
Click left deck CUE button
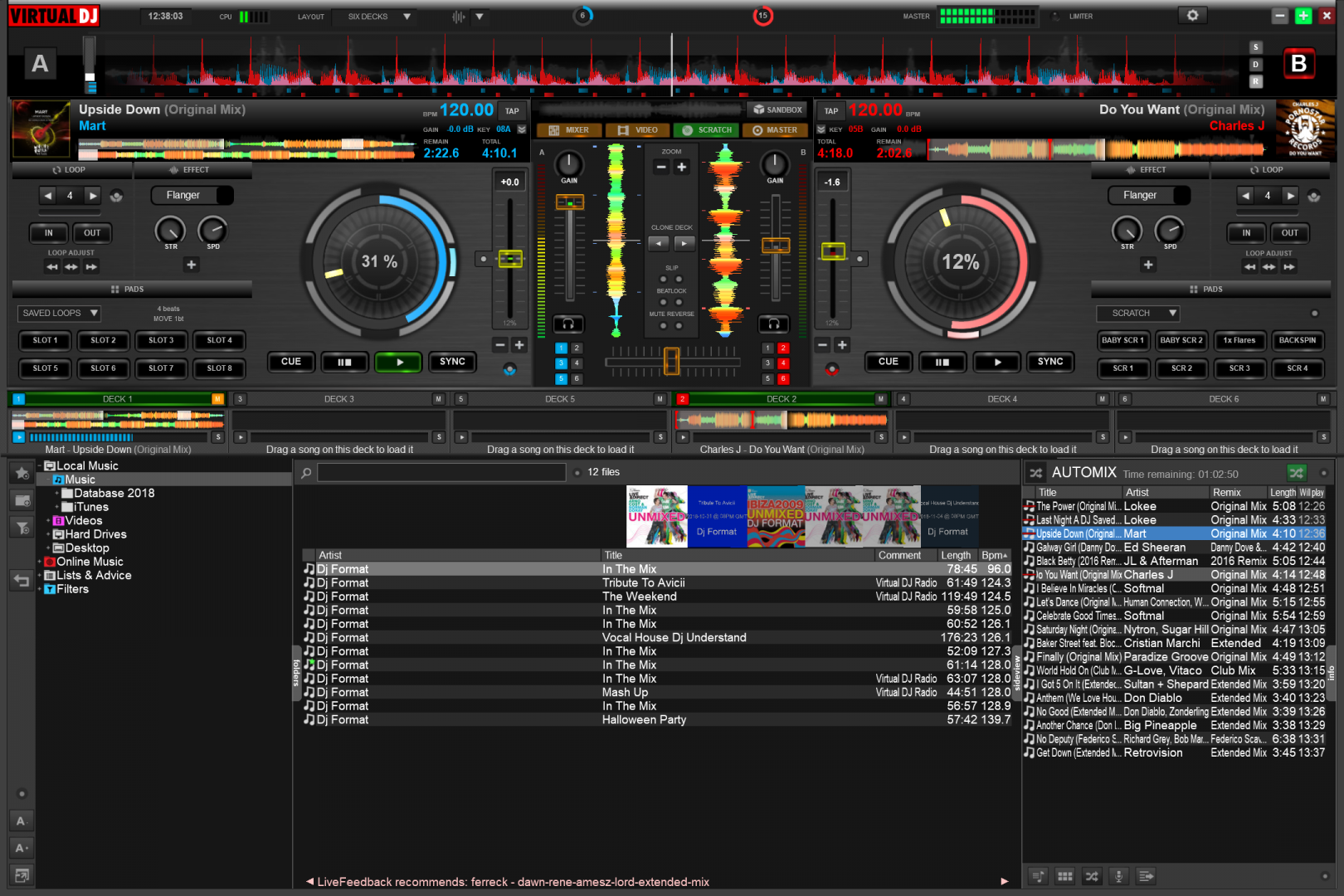pos(291,362)
